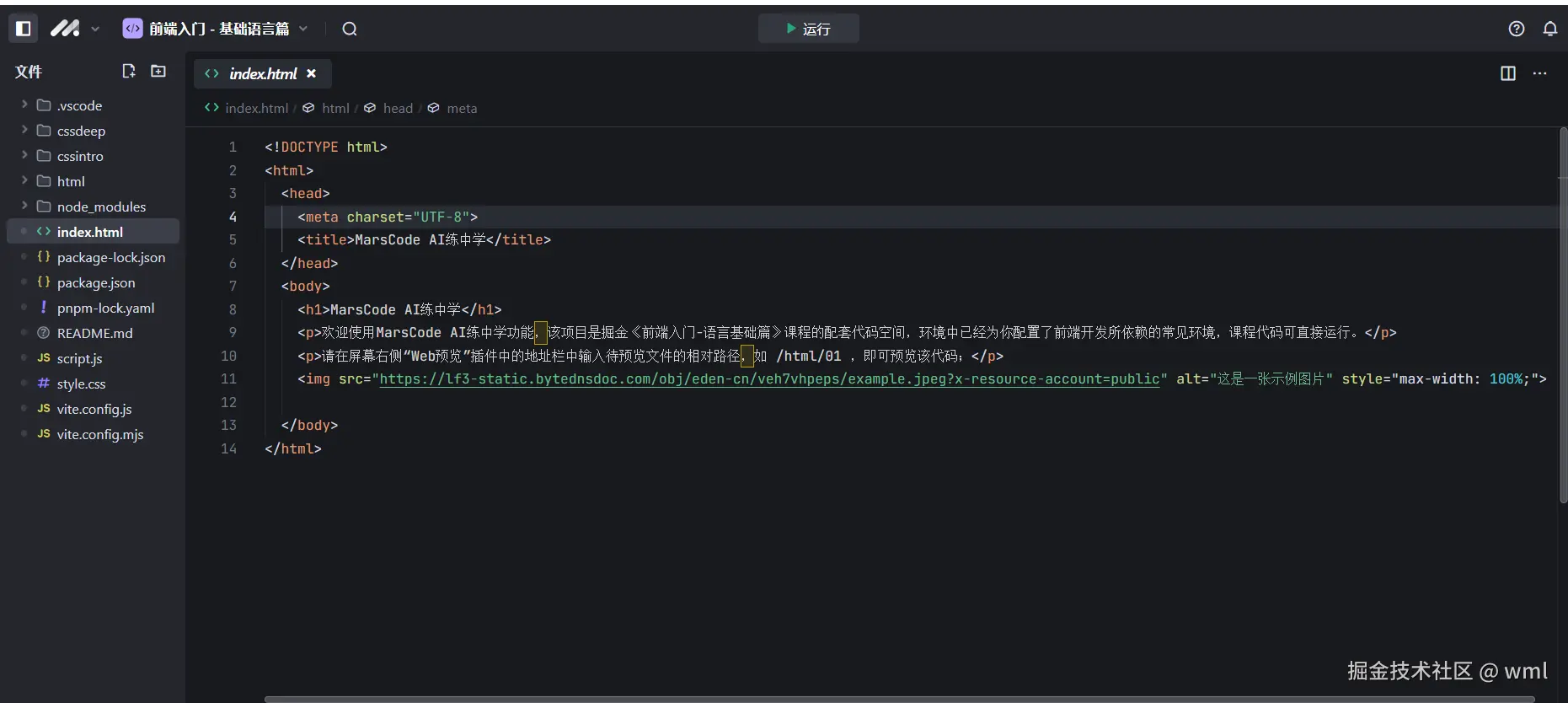
Task: Click meta in the breadcrumb
Action: point(462,108)
